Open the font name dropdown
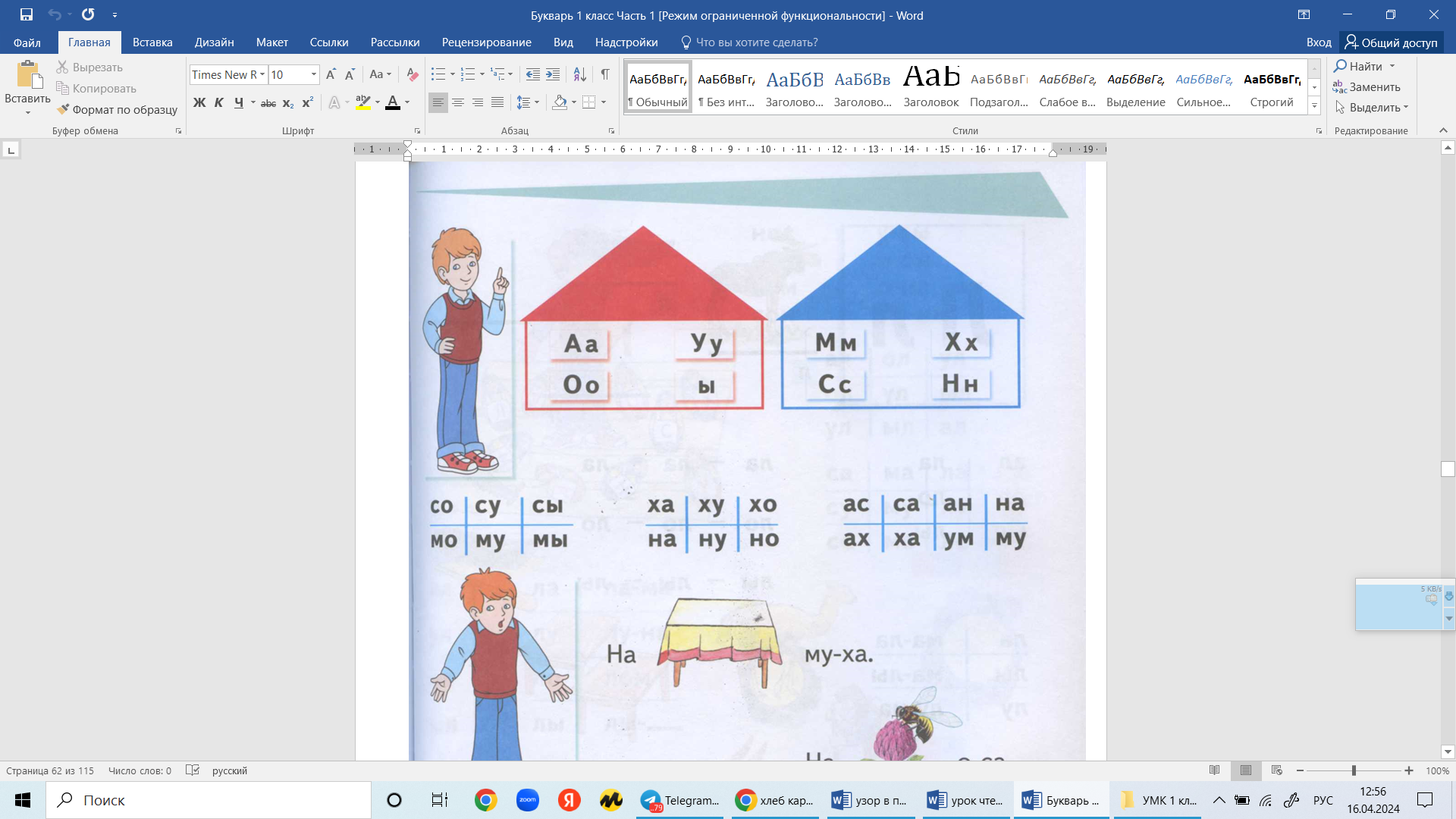This screenshot has height=819, width=1456. (262, 74)
